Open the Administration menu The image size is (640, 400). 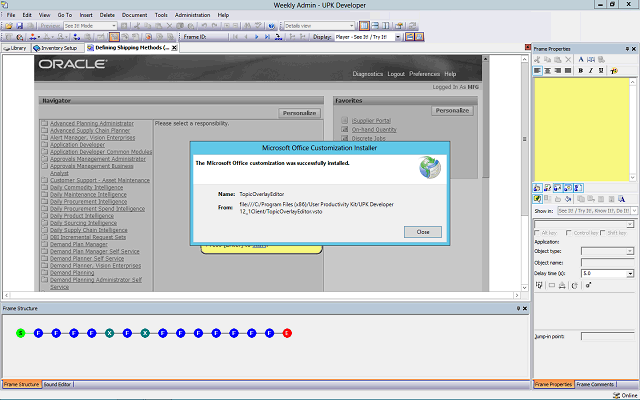click(x=192, y=15)
